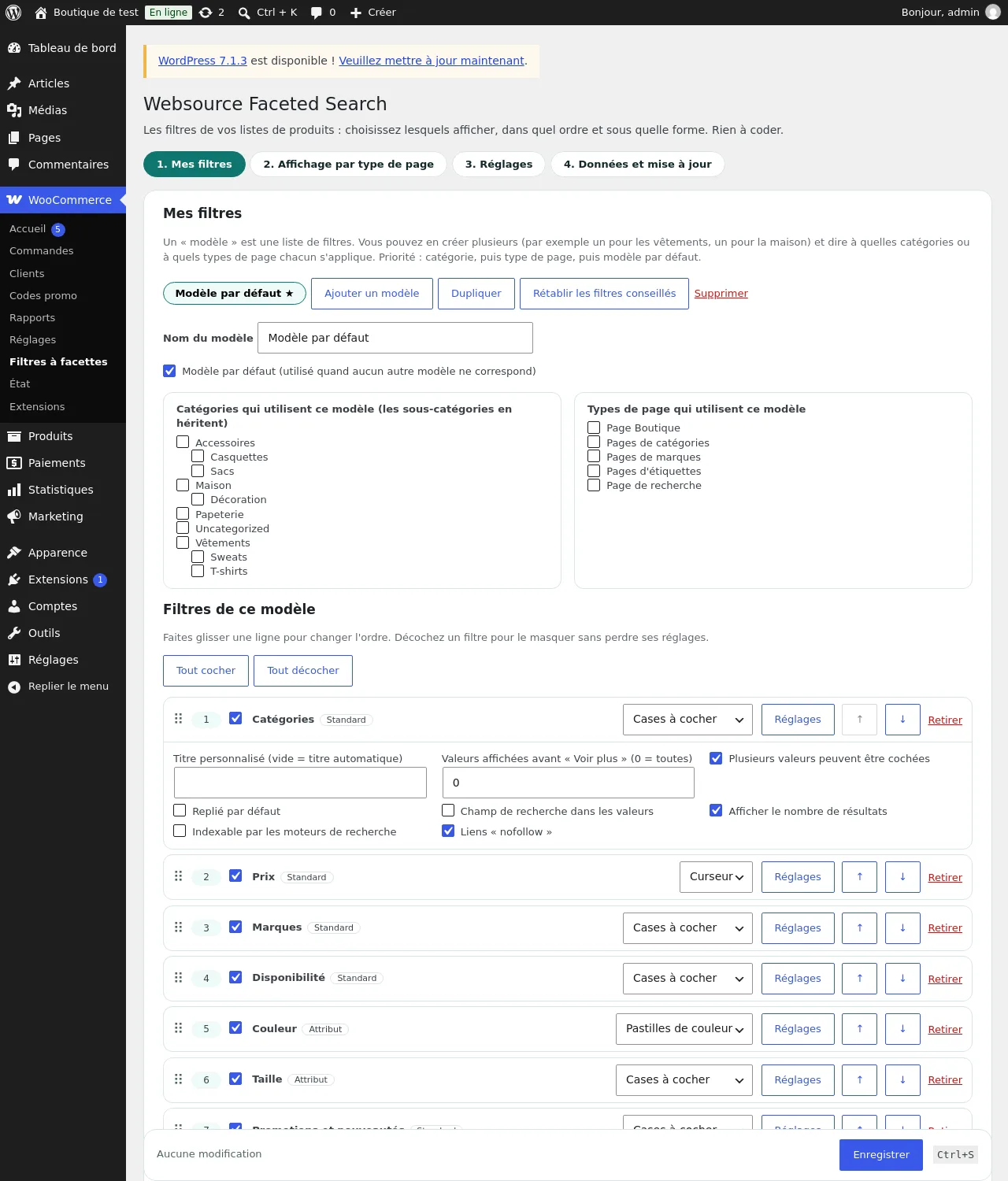This screenshot has width=1008, height=1181.
Task: Click Ajouter un modèle
Action: point(372,294)
